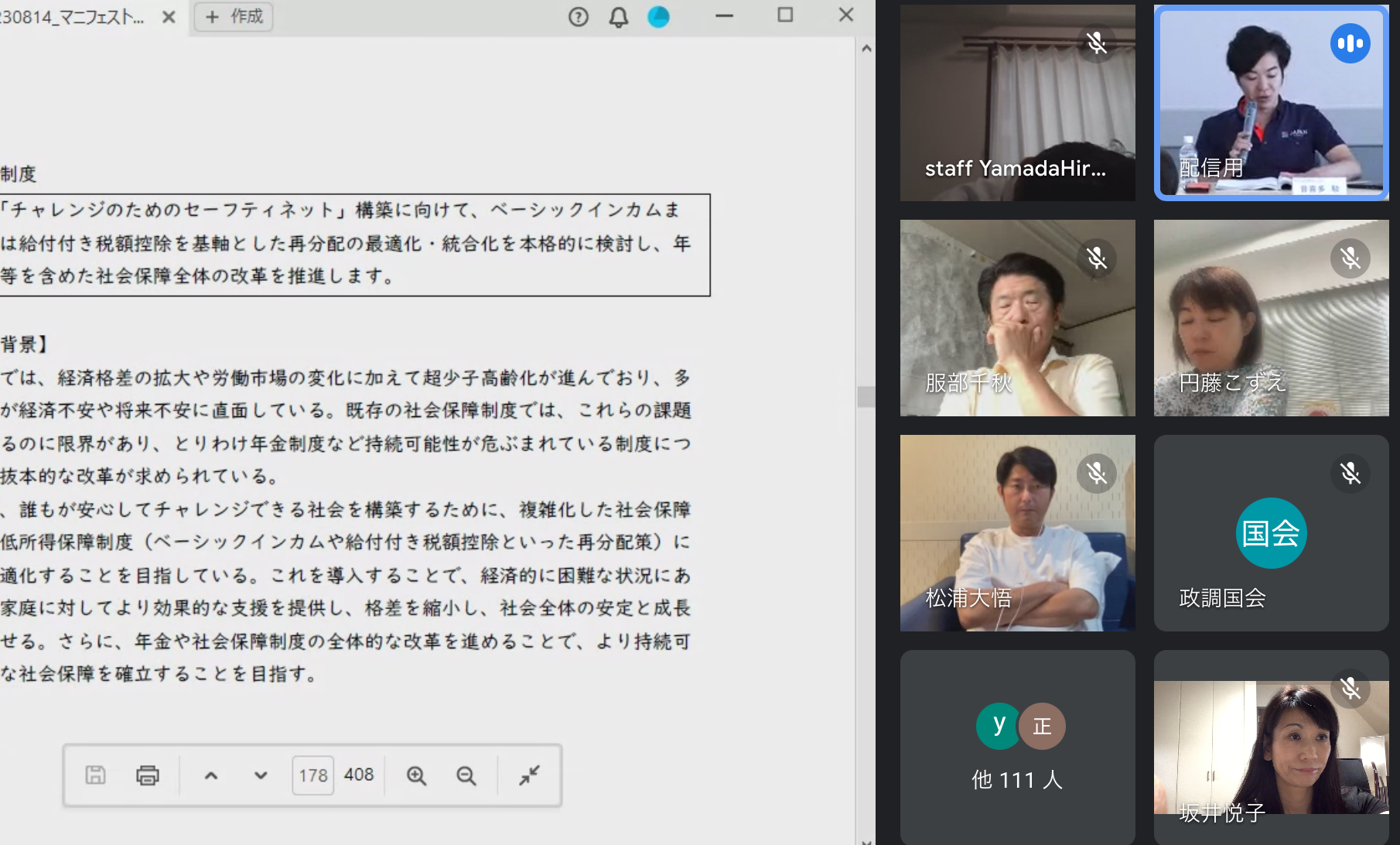Screen dimensions: 1400x845
Task: Click the muted mic icon on 円藤こずえ tile
Action: click(x=1350, y=258)
